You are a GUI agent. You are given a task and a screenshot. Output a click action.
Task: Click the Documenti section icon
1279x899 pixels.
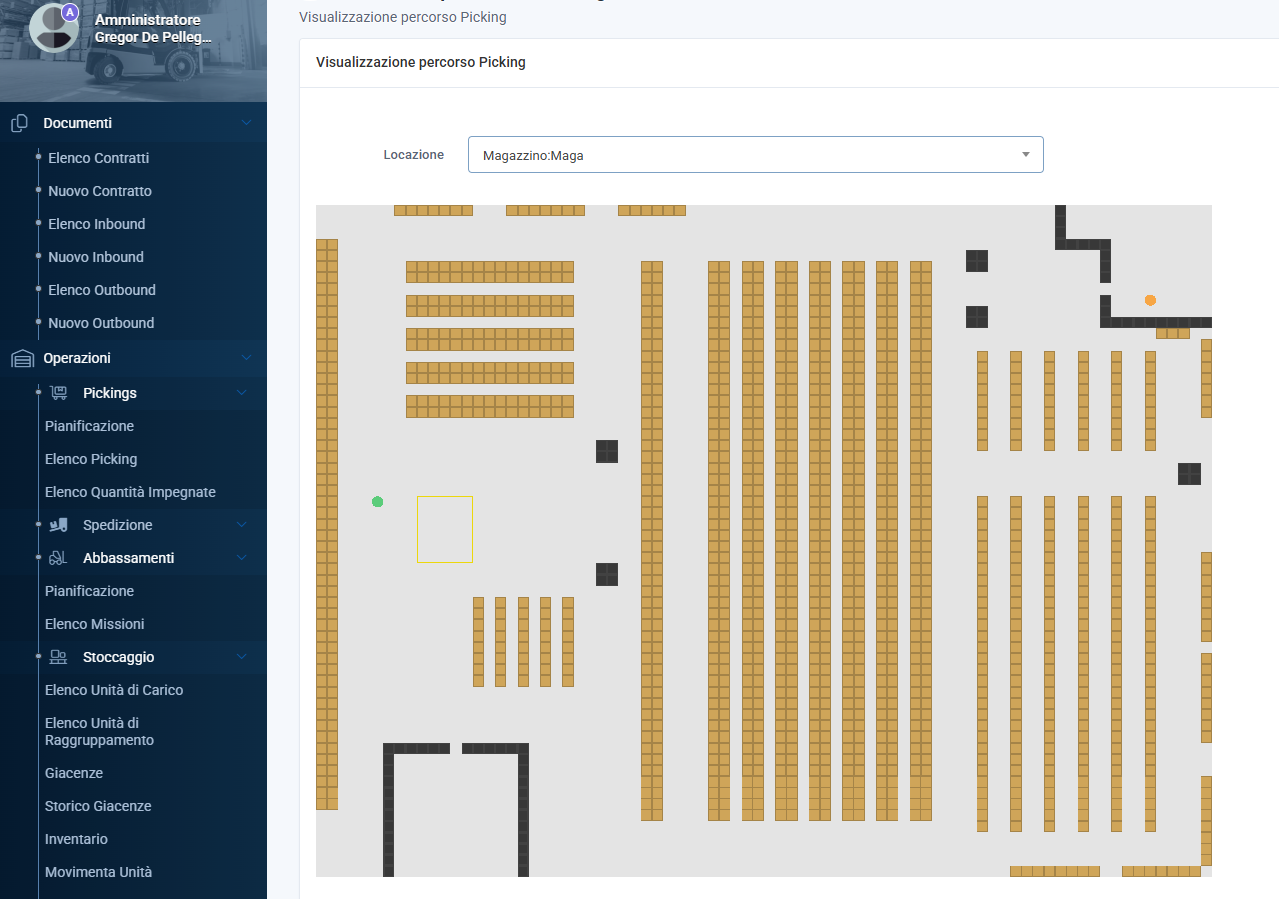pos(19,123)
